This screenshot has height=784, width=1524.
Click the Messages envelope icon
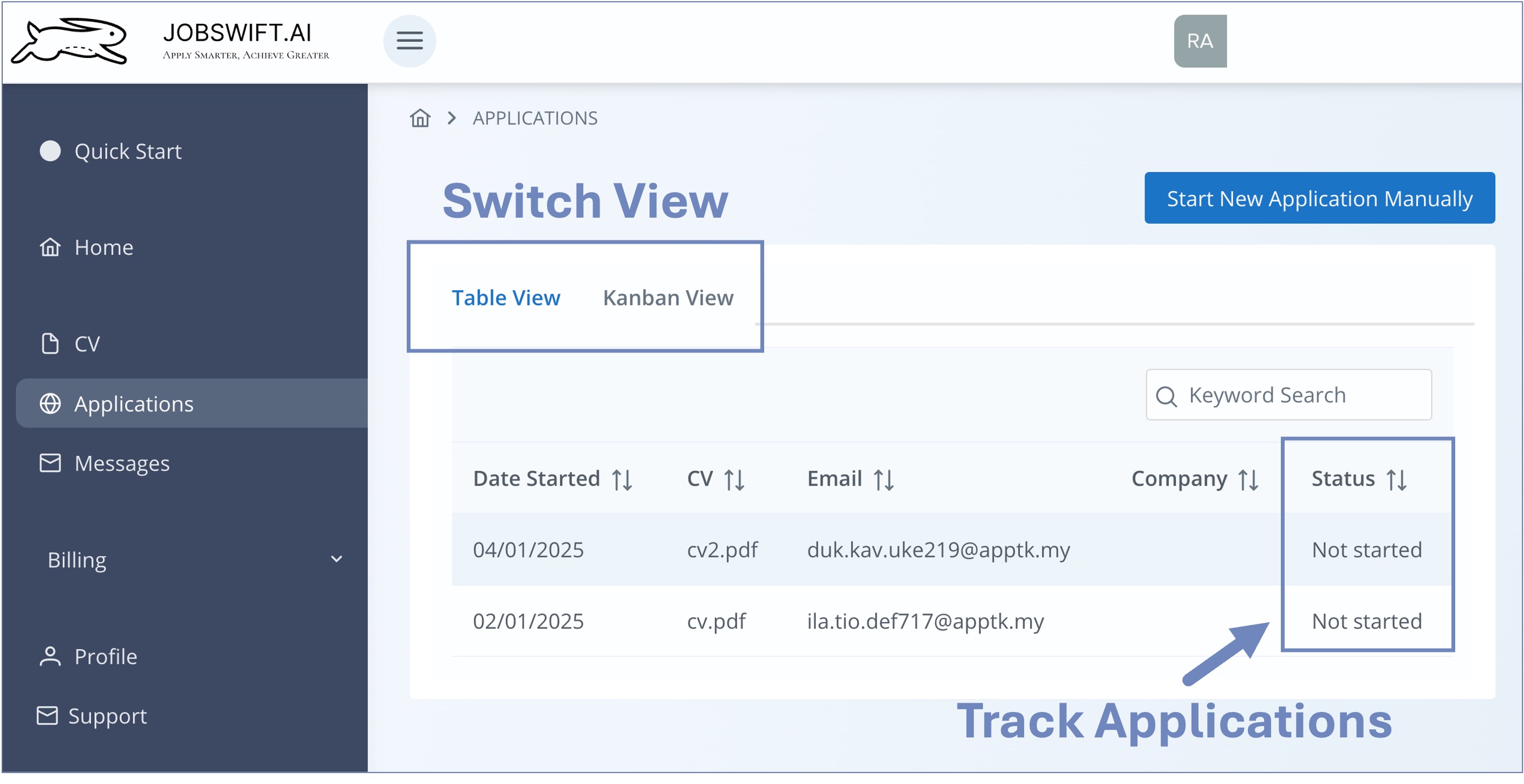coord(50,463)
